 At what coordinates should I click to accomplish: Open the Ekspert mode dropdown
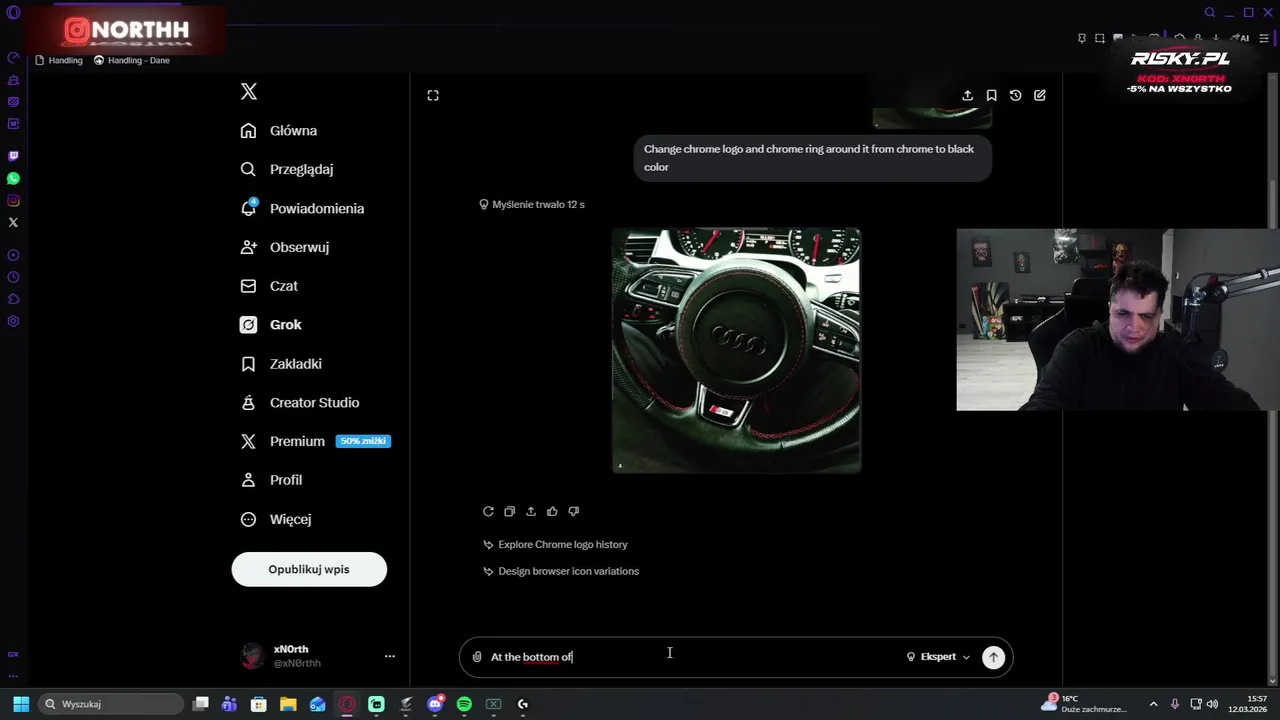938,657
